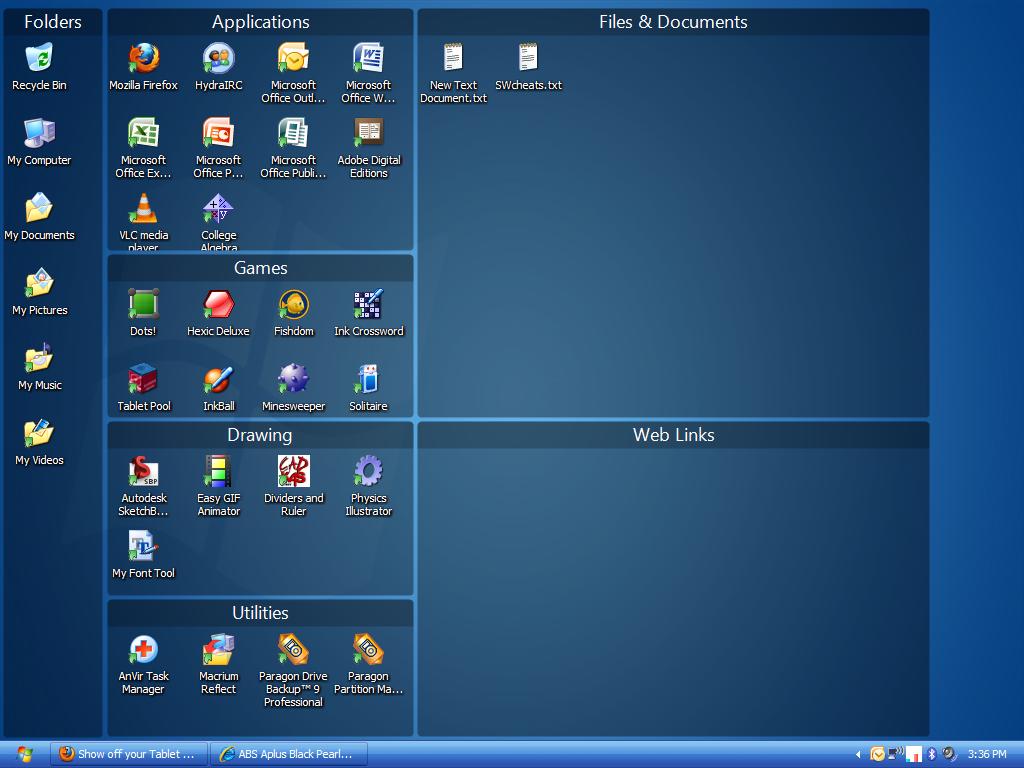The width and height of the screenshot is (1024, 768).
Task: Click the Microsoft Office Excel shortcut
Action: pos(143,133)
